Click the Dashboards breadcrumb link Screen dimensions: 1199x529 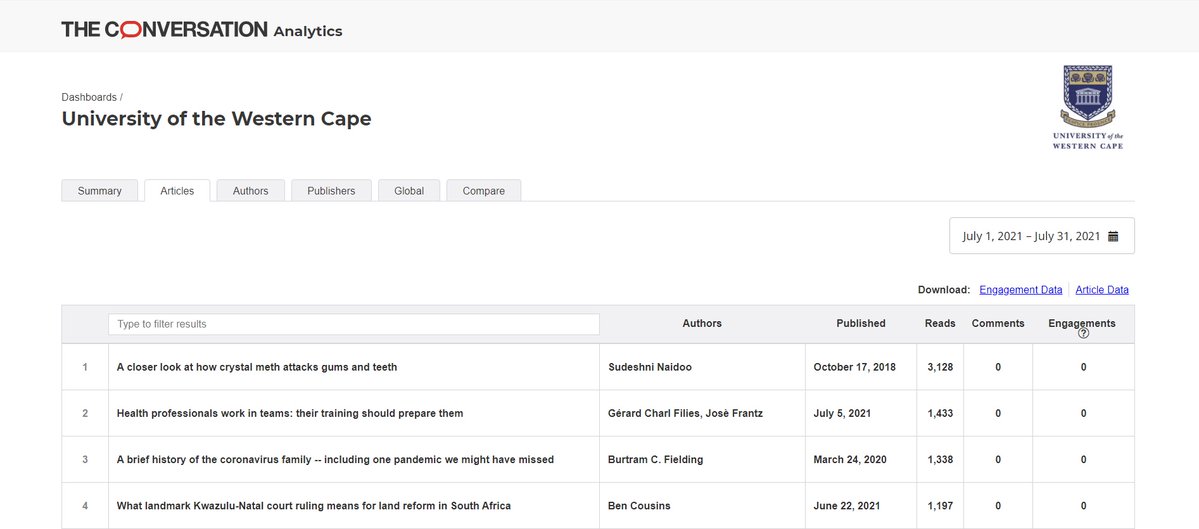(89, 97)
